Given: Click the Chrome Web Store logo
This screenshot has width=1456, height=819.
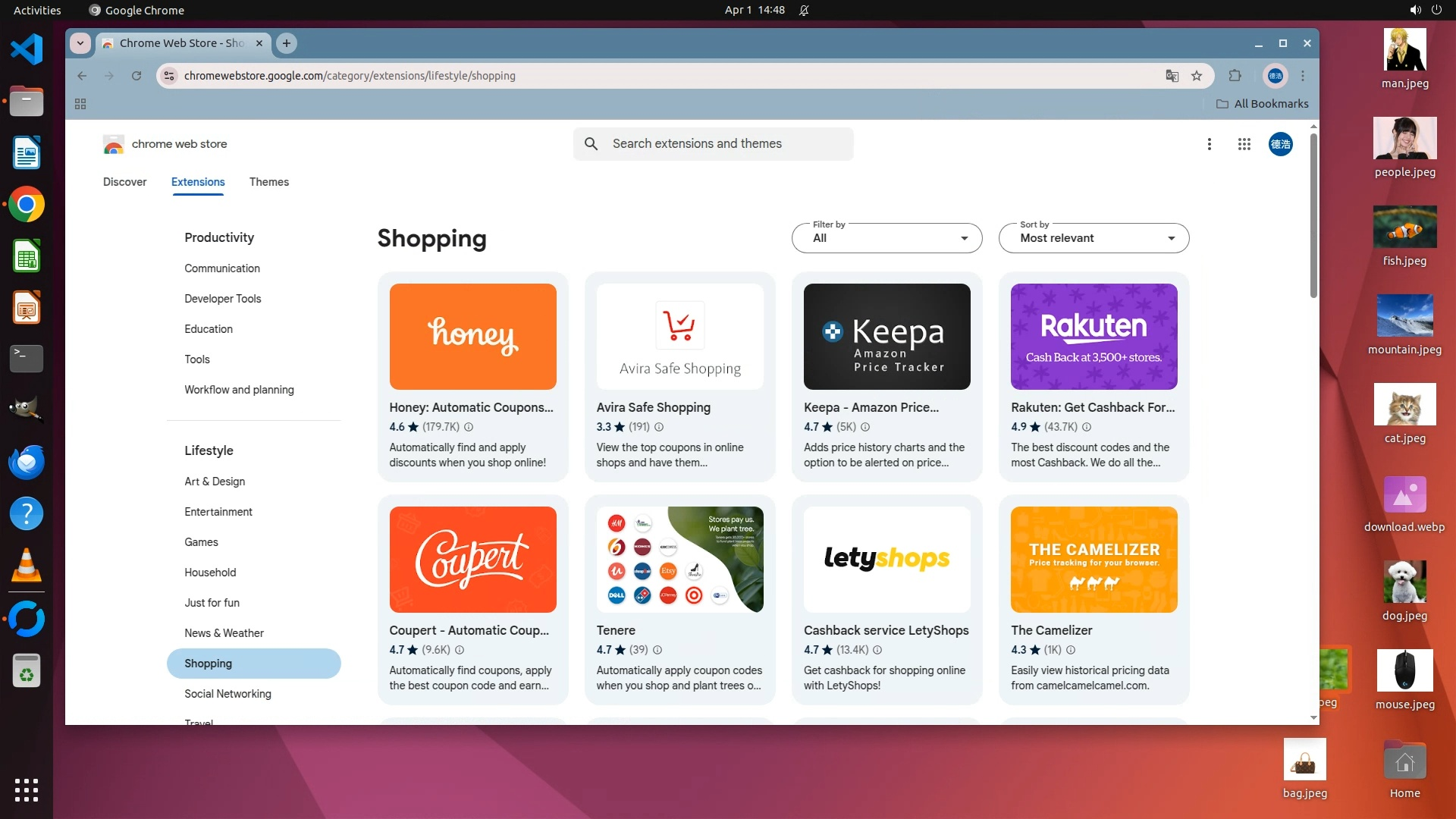Looking at the screenshot, I should pyautogui.click(x=114, y=144).
